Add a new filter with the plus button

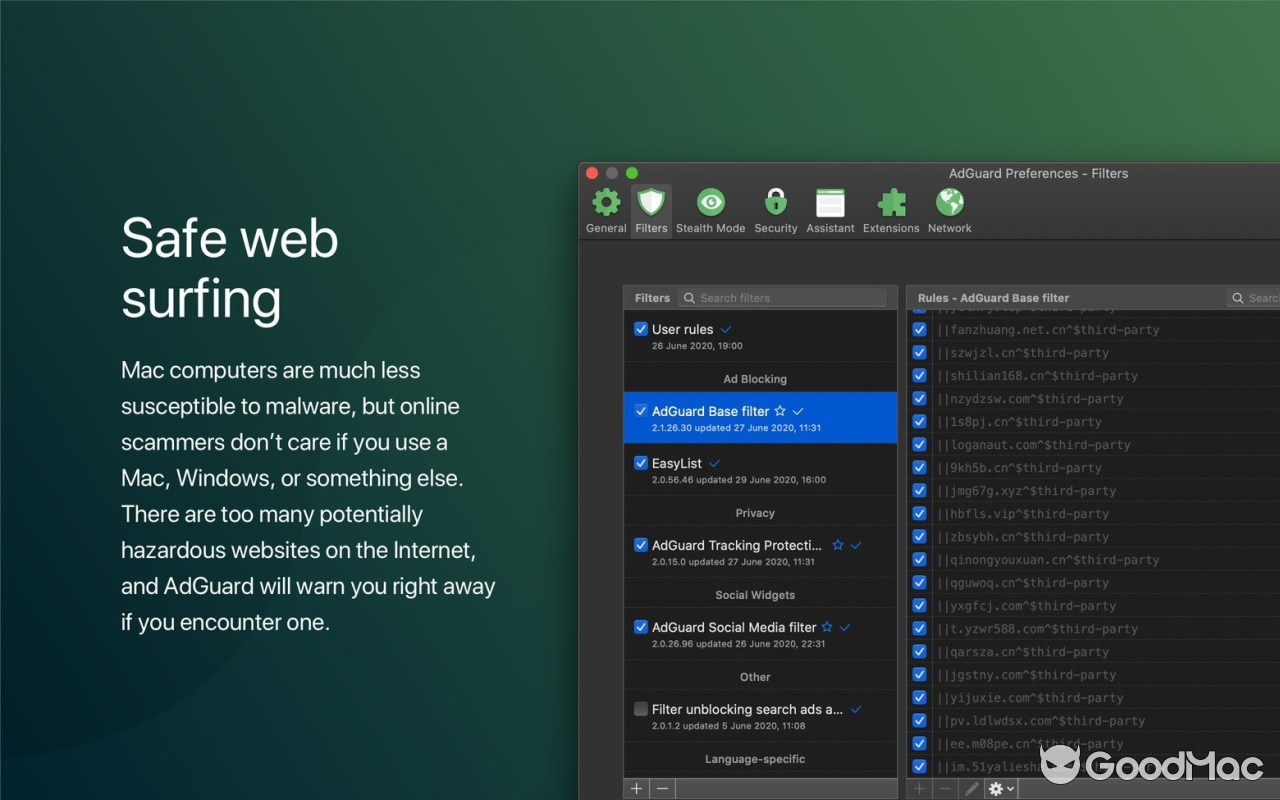coord(636,788)
